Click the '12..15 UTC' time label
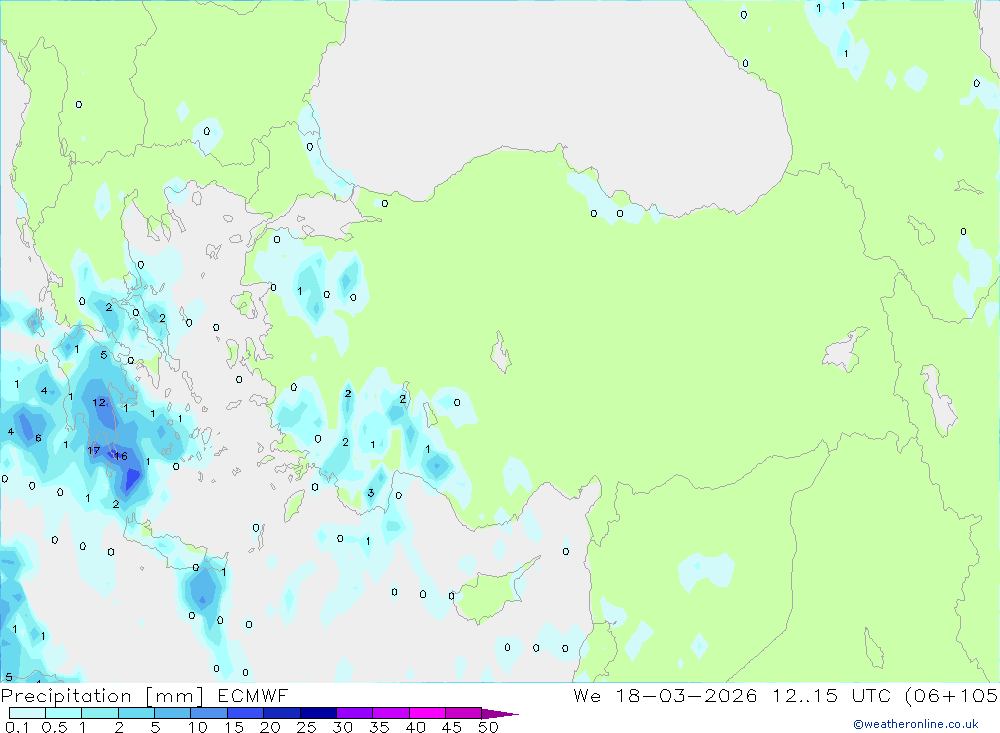This screenshot has height=733, width=1000. (832, 696)
